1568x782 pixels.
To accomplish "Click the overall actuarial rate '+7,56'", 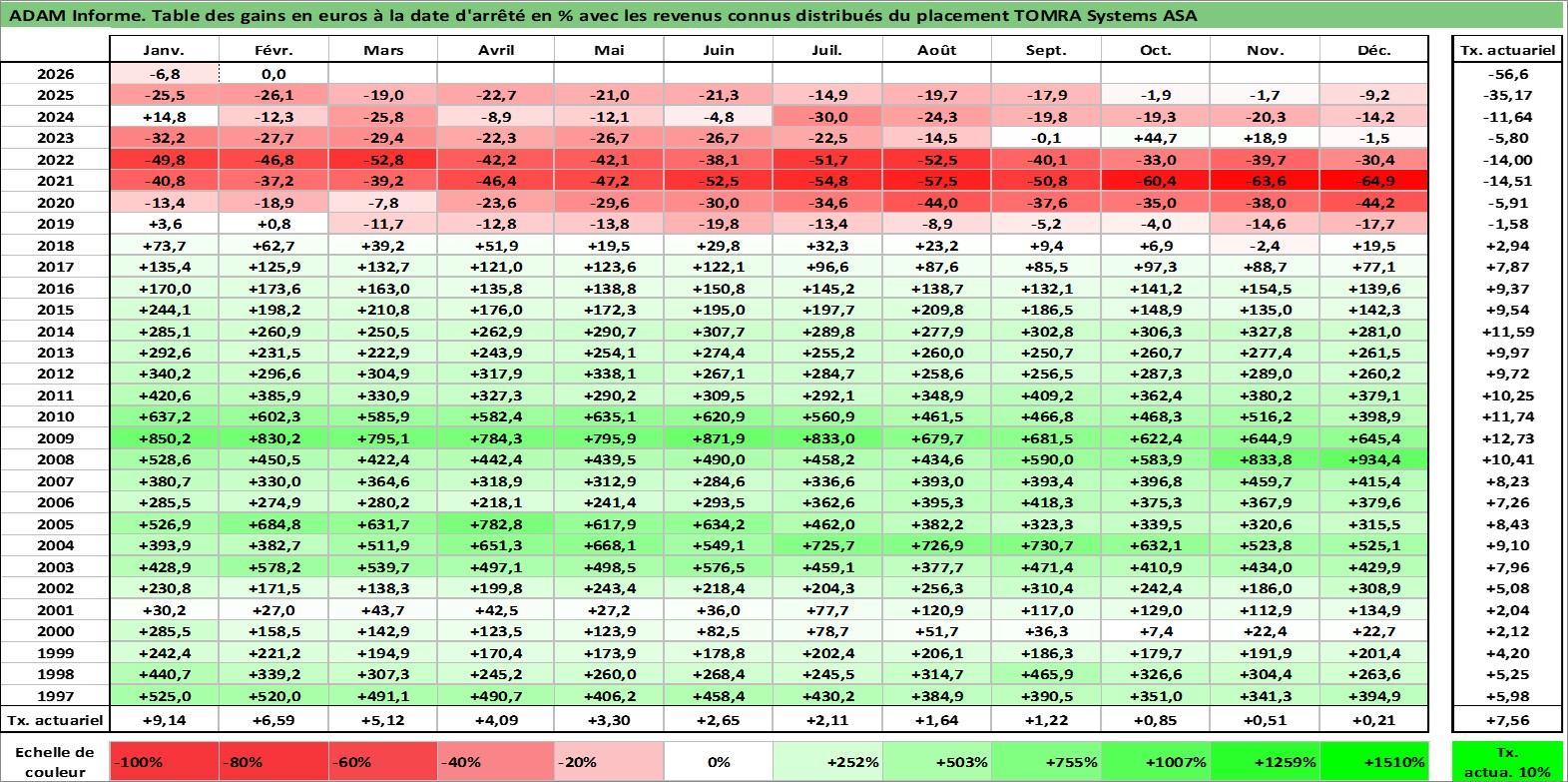I will (x=1507, y=719).
